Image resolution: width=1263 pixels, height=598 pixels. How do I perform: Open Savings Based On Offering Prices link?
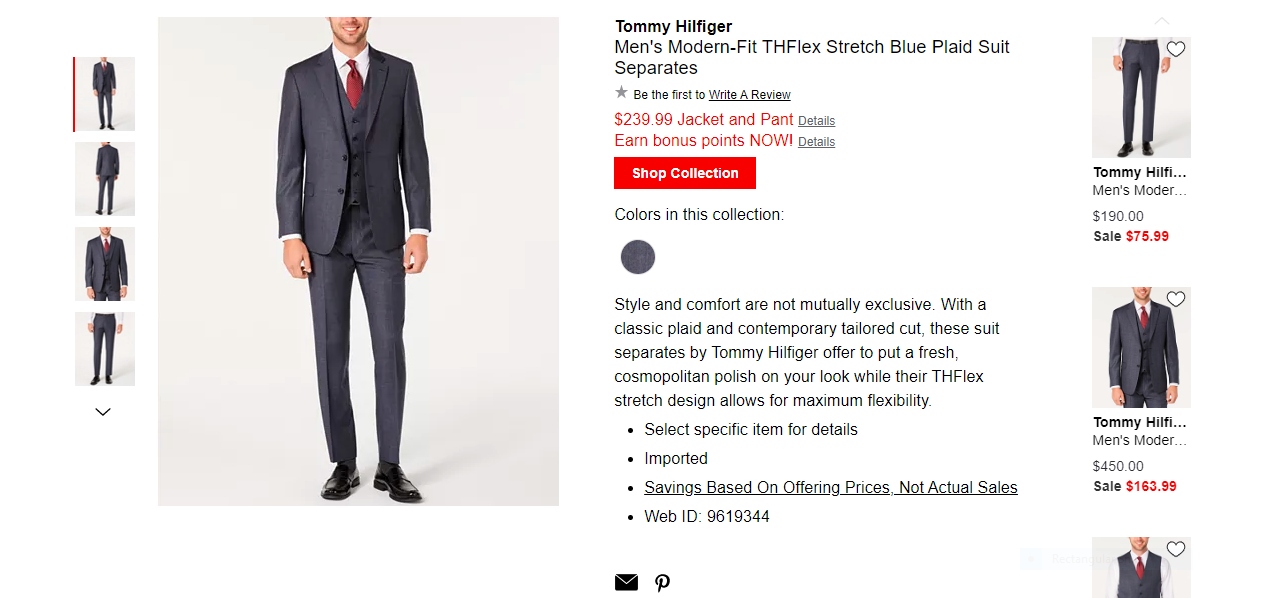[x=830, y=488]
